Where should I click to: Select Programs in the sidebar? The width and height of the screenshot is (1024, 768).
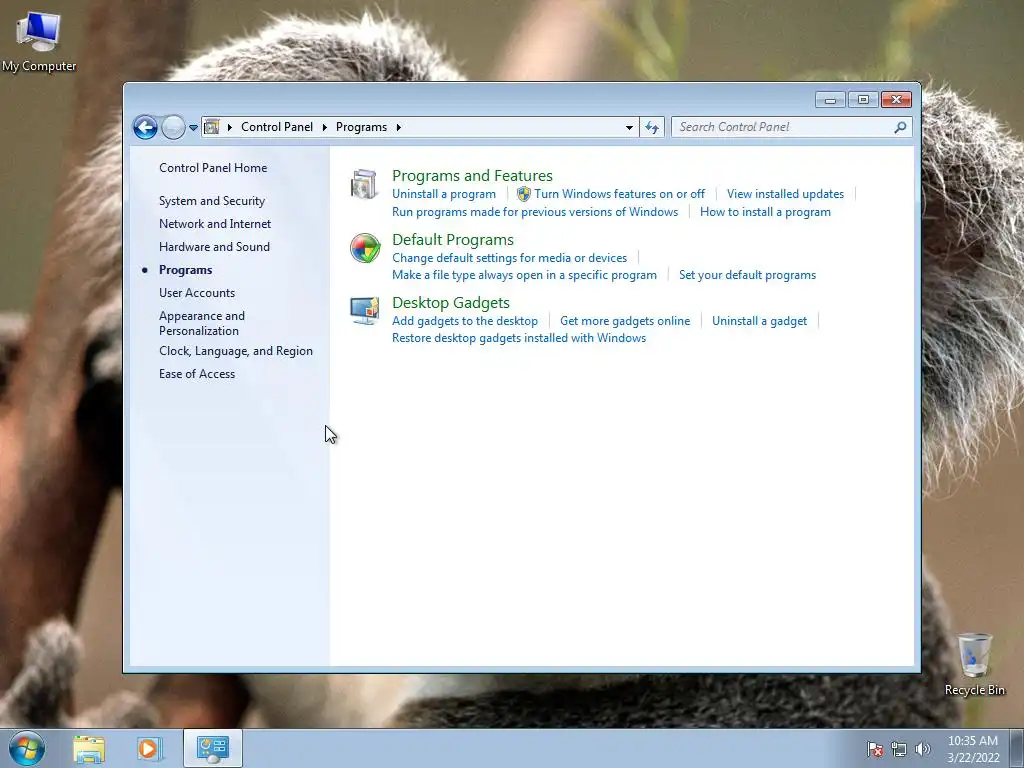[185, 270]
